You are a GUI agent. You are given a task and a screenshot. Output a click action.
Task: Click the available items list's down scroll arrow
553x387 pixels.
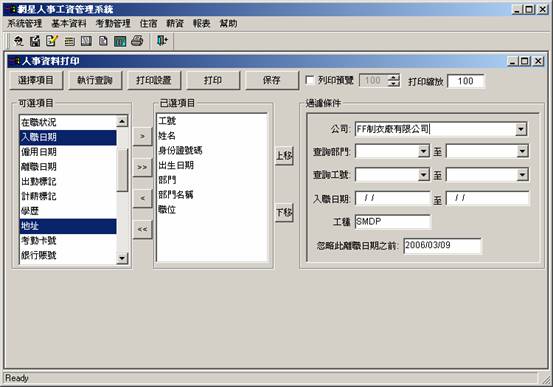[122, 258]
